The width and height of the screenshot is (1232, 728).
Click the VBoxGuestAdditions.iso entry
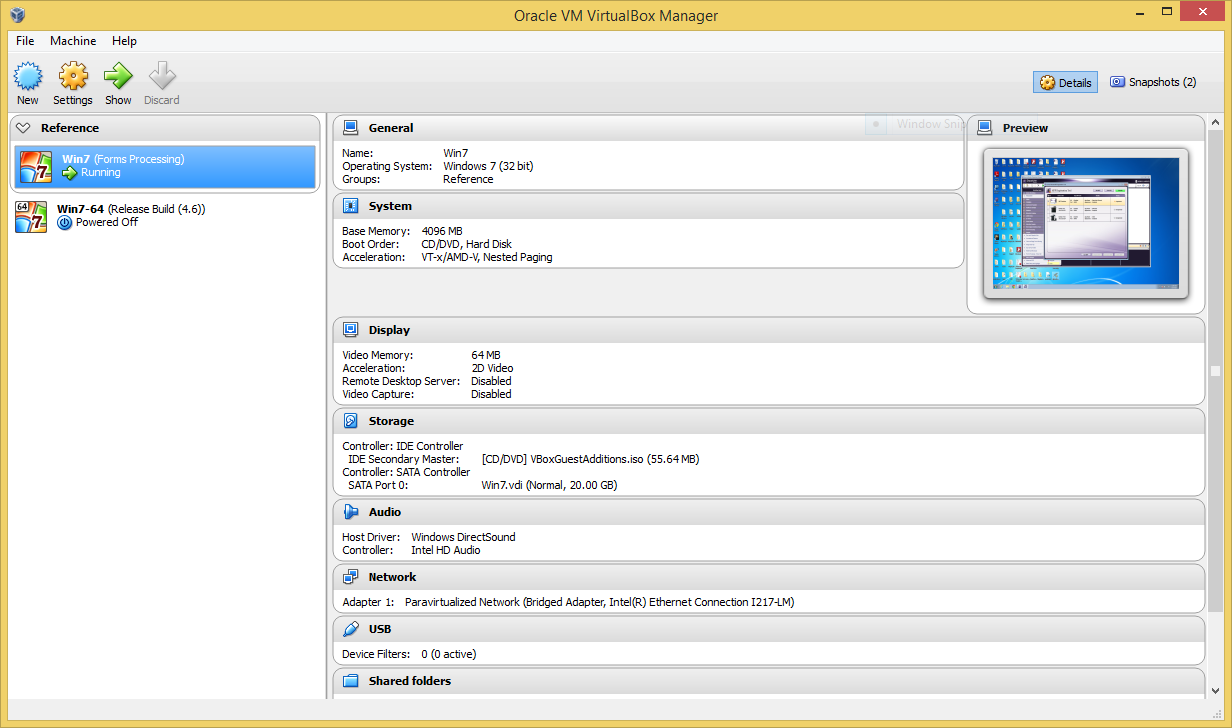coord(590,459)
